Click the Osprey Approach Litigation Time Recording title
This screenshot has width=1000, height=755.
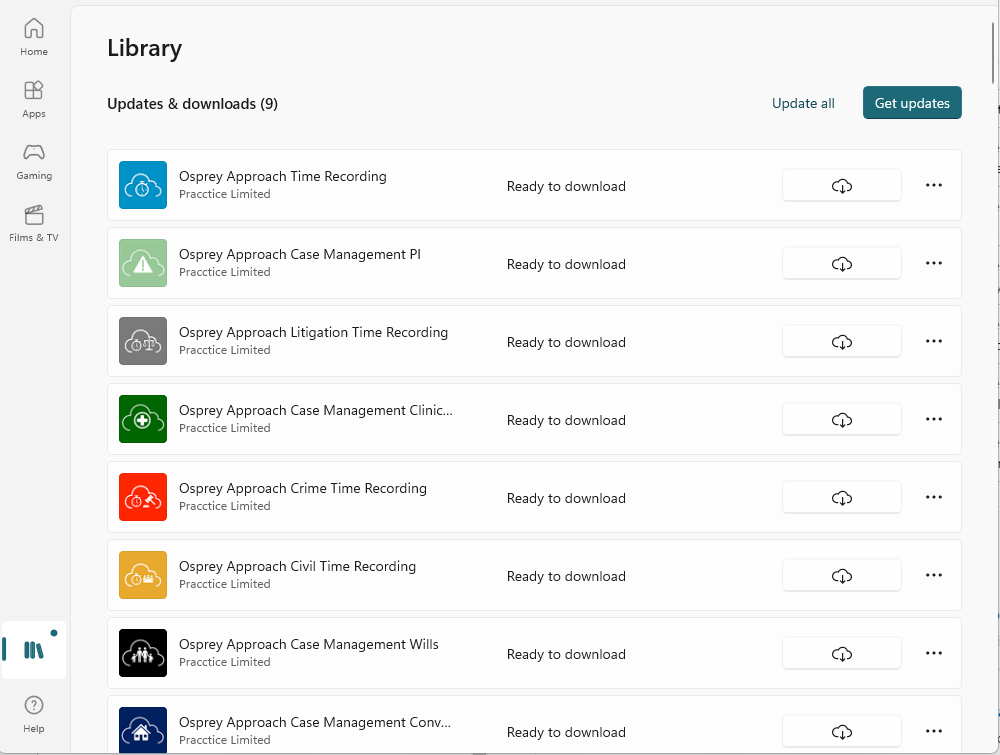(313, 332)
